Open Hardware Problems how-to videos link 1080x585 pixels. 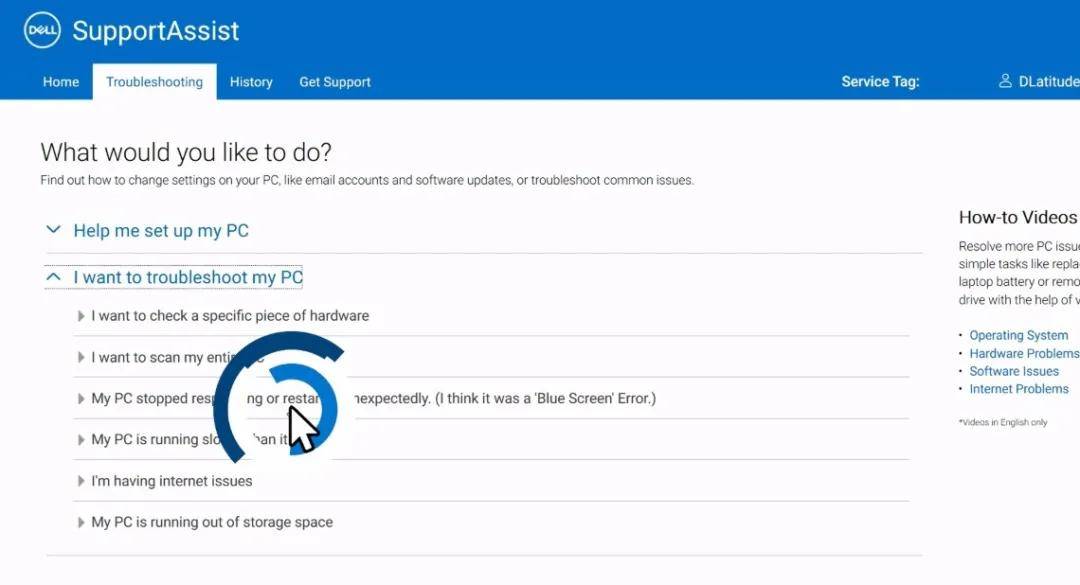(x=1024, y=353)
